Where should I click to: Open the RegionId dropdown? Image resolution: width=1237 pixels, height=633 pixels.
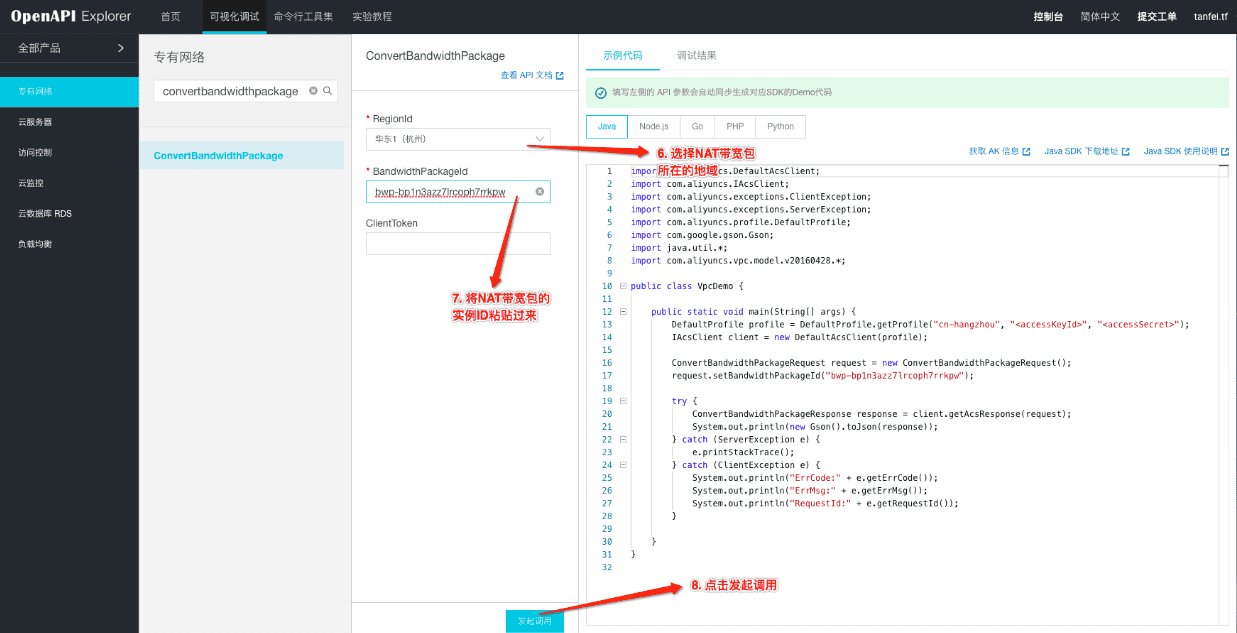tap(458, 139)
